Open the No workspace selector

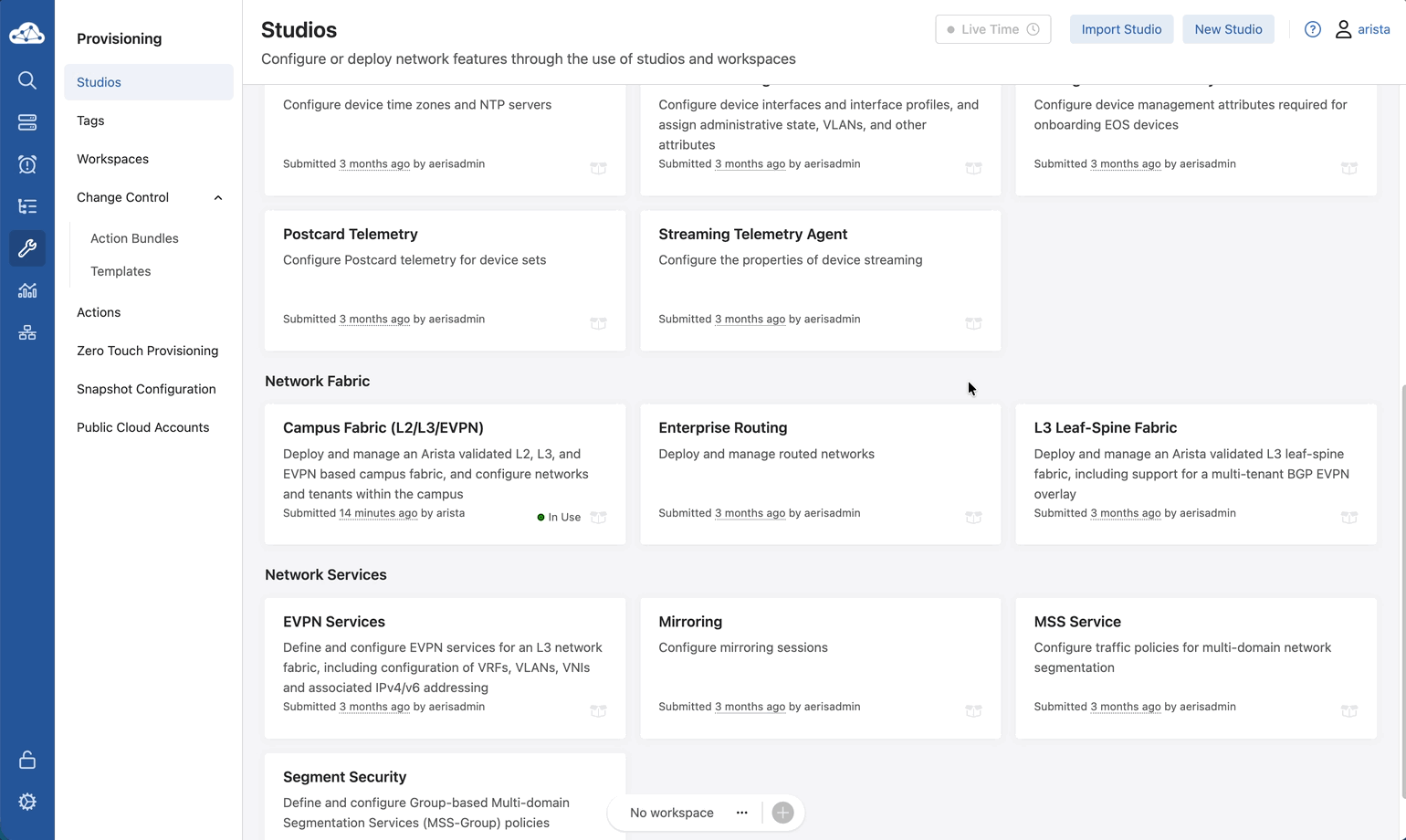[x=672, y=813]
